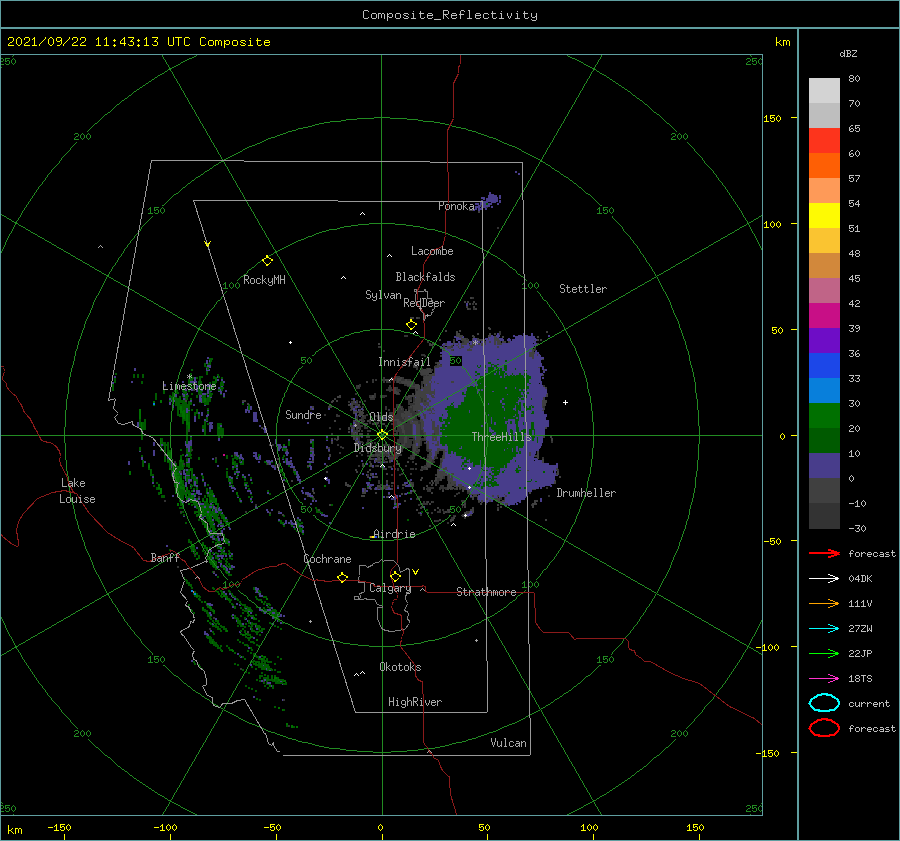Click yellow diamond marker below RedDeer label

tap(411, 325)
